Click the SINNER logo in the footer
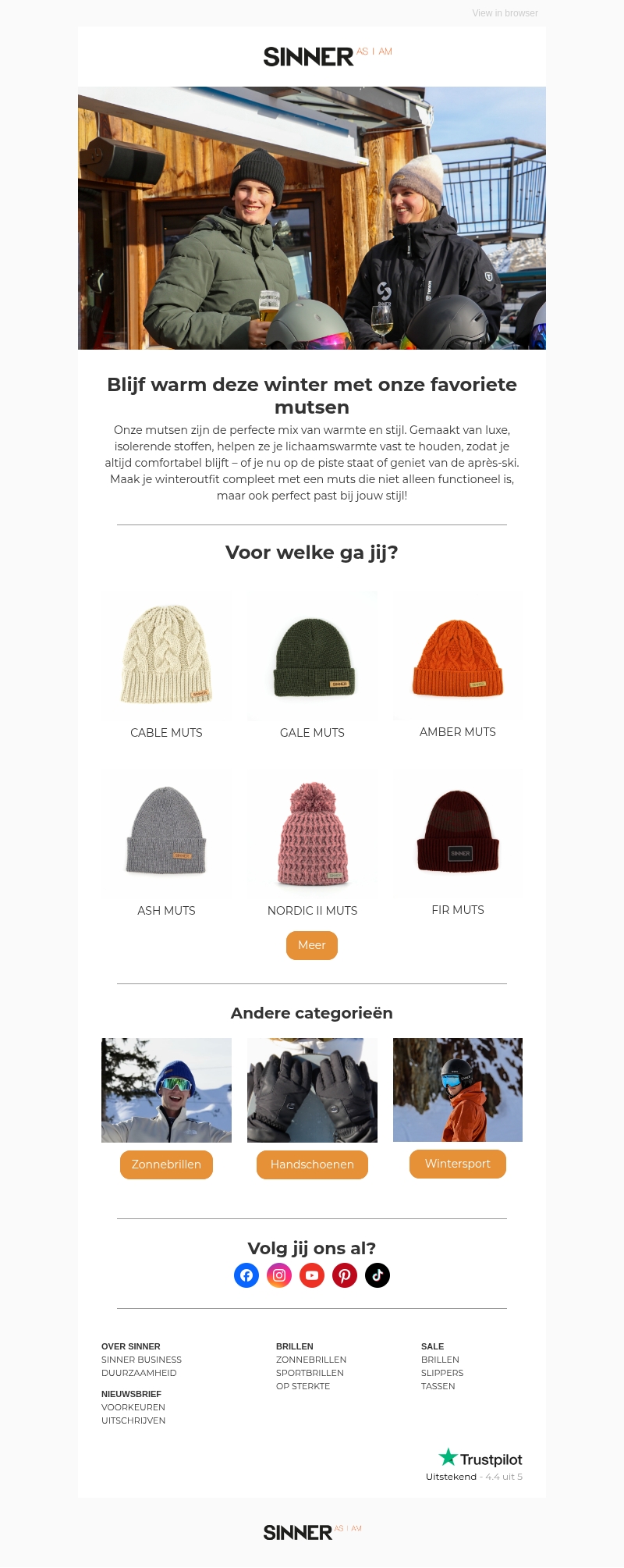This screenshot has height=1568, width=624. pos(312,1532)
